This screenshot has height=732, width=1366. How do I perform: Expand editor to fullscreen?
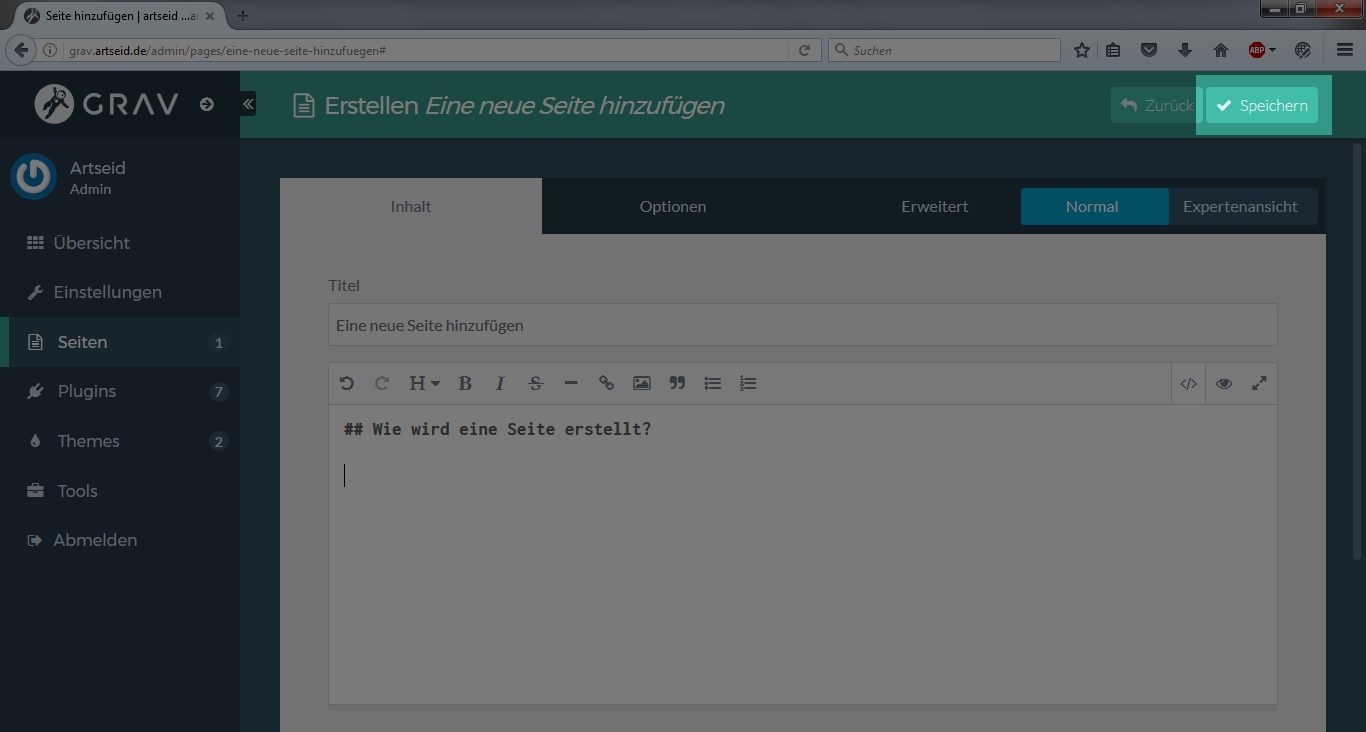(1259, 383)
